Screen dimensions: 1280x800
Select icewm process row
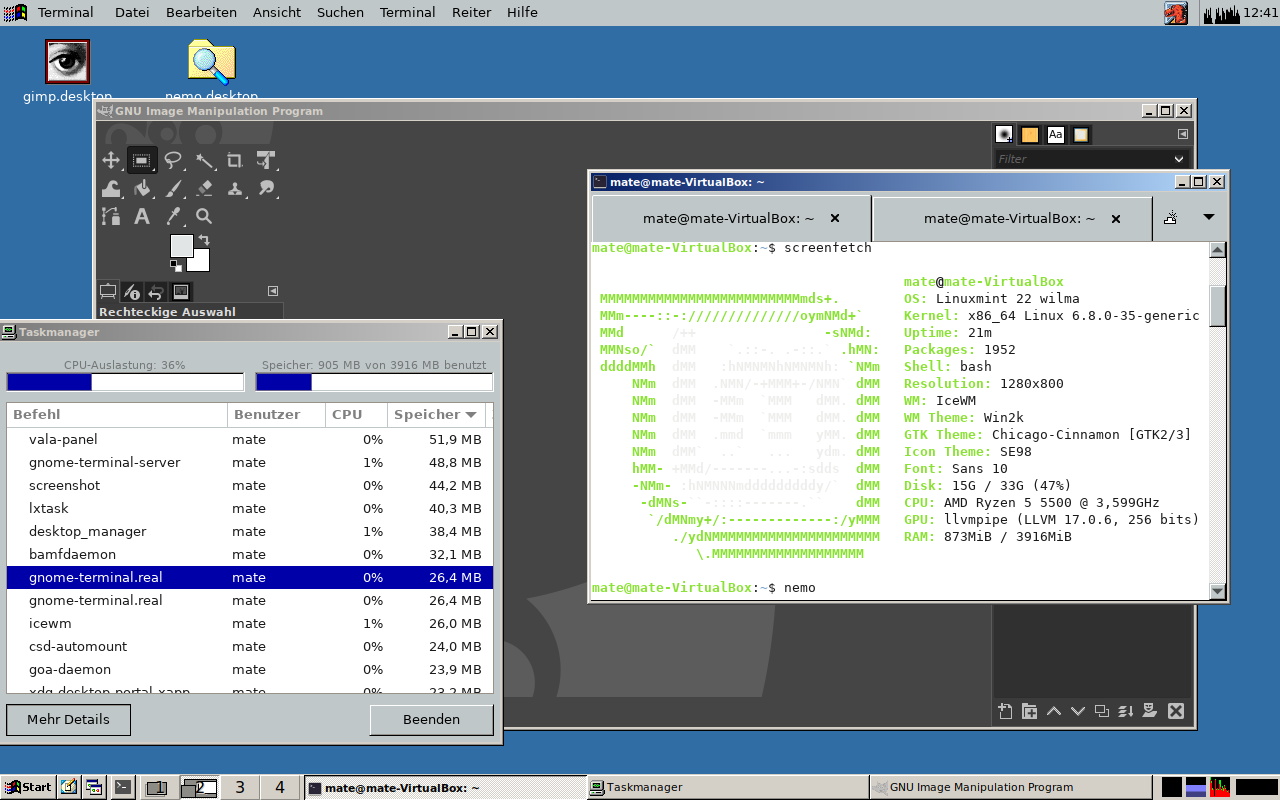(250, 623)
